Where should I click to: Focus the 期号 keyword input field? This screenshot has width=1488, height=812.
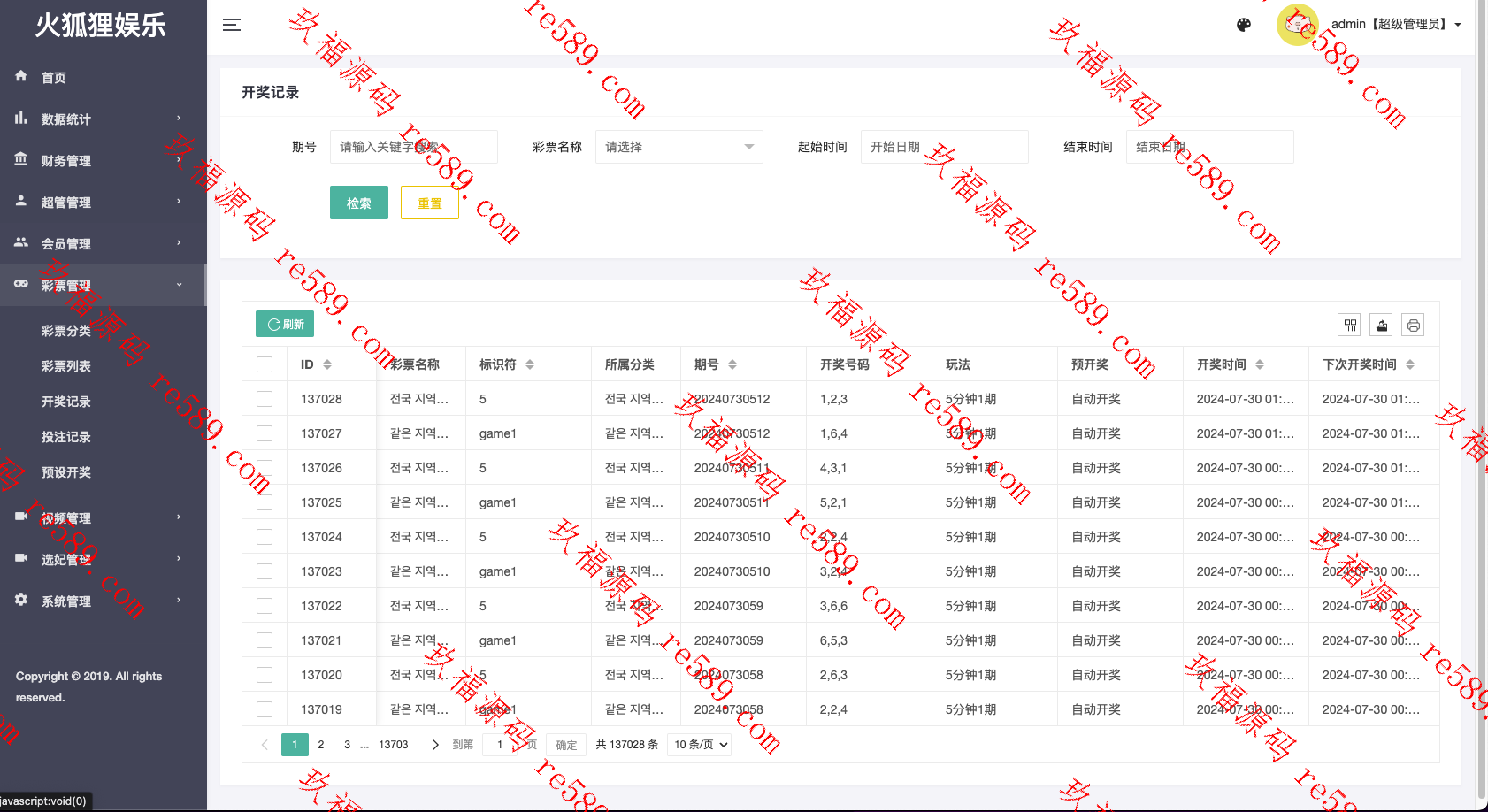pyautogui.click(x=414, y=147)
